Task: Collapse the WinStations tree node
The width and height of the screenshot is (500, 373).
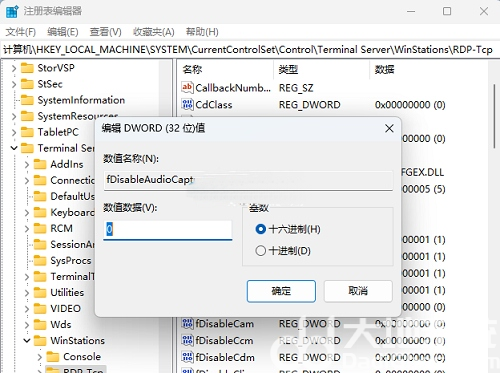Action: [27, 340]
